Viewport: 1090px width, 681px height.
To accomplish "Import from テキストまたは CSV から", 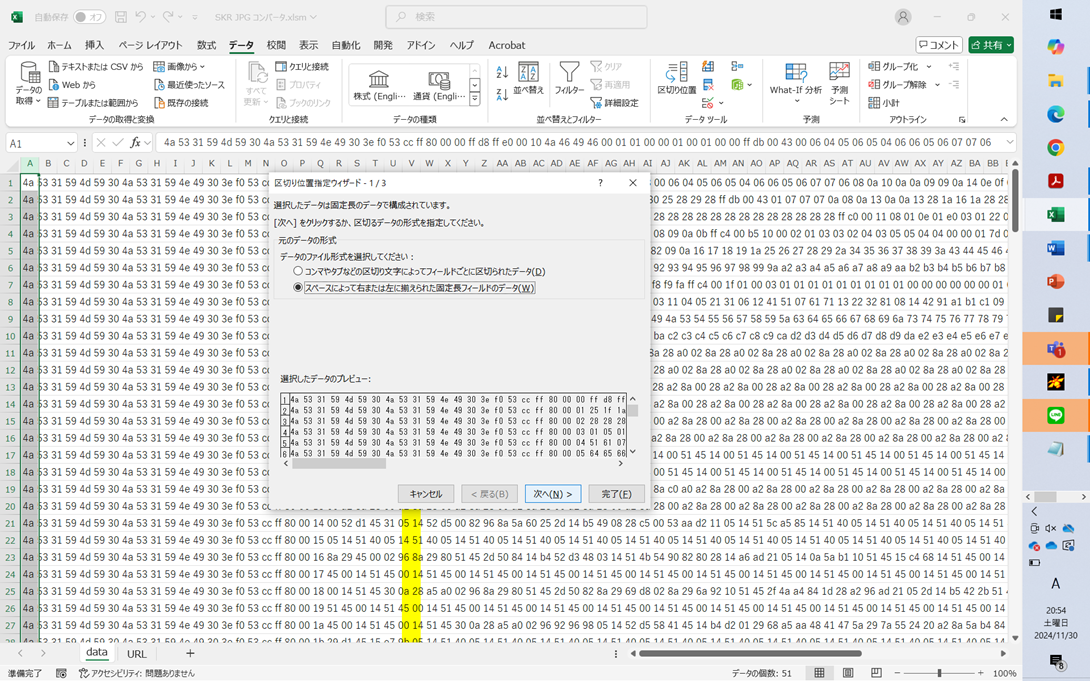I will pyautogui.click(x=96, y=67).
